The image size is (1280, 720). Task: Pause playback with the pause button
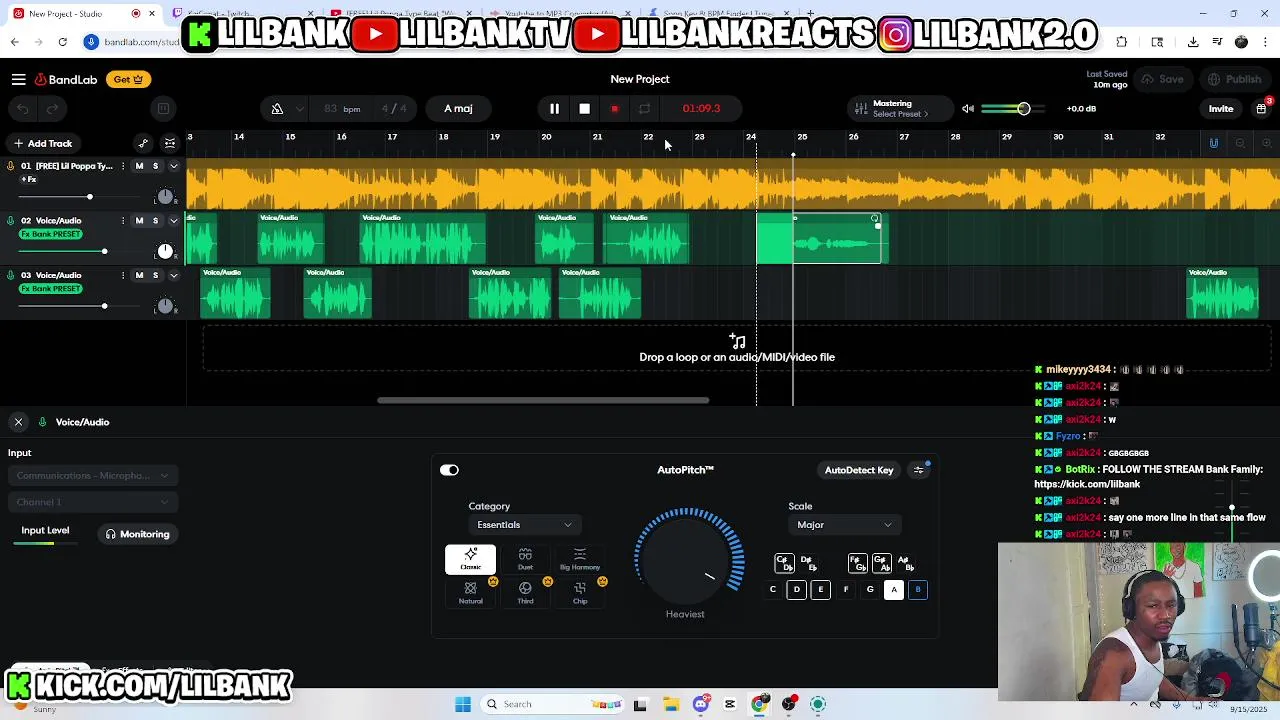[554, 108]
